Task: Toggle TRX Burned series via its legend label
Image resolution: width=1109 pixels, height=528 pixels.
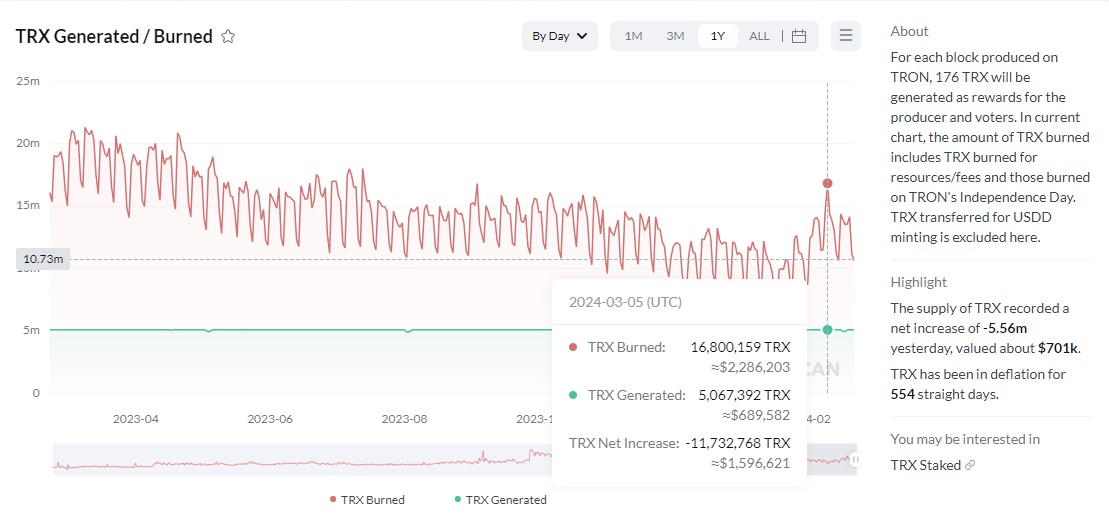Action: coord(372,499)
